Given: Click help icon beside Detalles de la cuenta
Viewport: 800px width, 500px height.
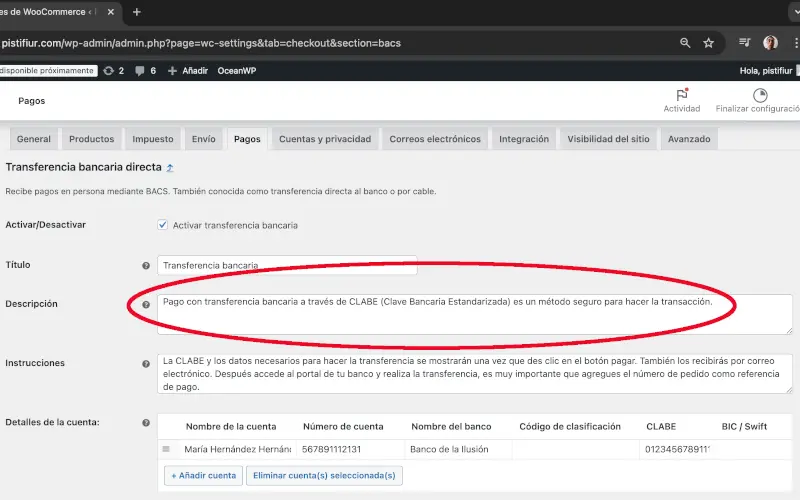Looking at the screenshot, I should click(146, 423).
